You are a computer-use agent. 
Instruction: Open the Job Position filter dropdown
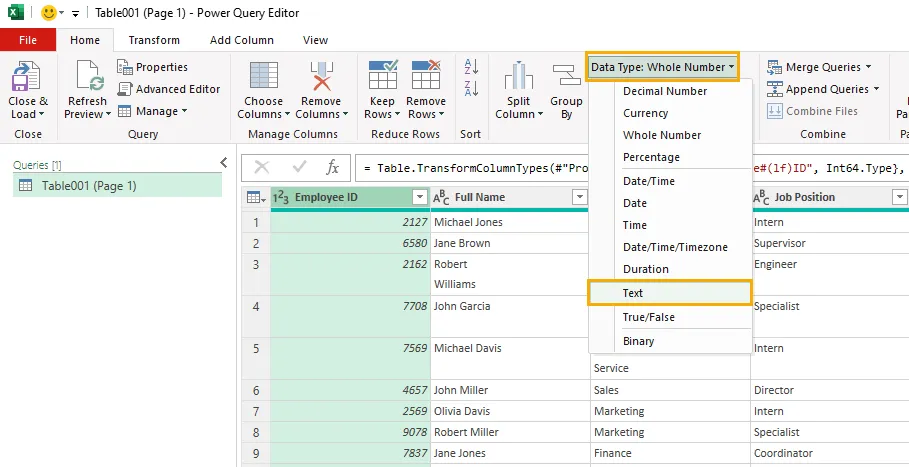[x=899, y=198]
